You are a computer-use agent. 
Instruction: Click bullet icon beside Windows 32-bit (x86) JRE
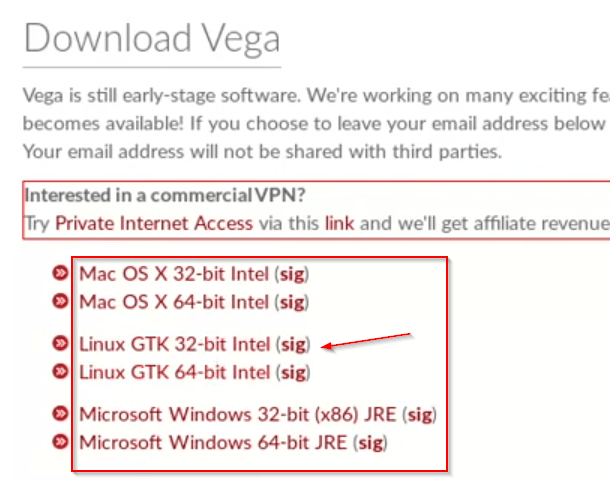pyautogui.click(x=60, y=413)
